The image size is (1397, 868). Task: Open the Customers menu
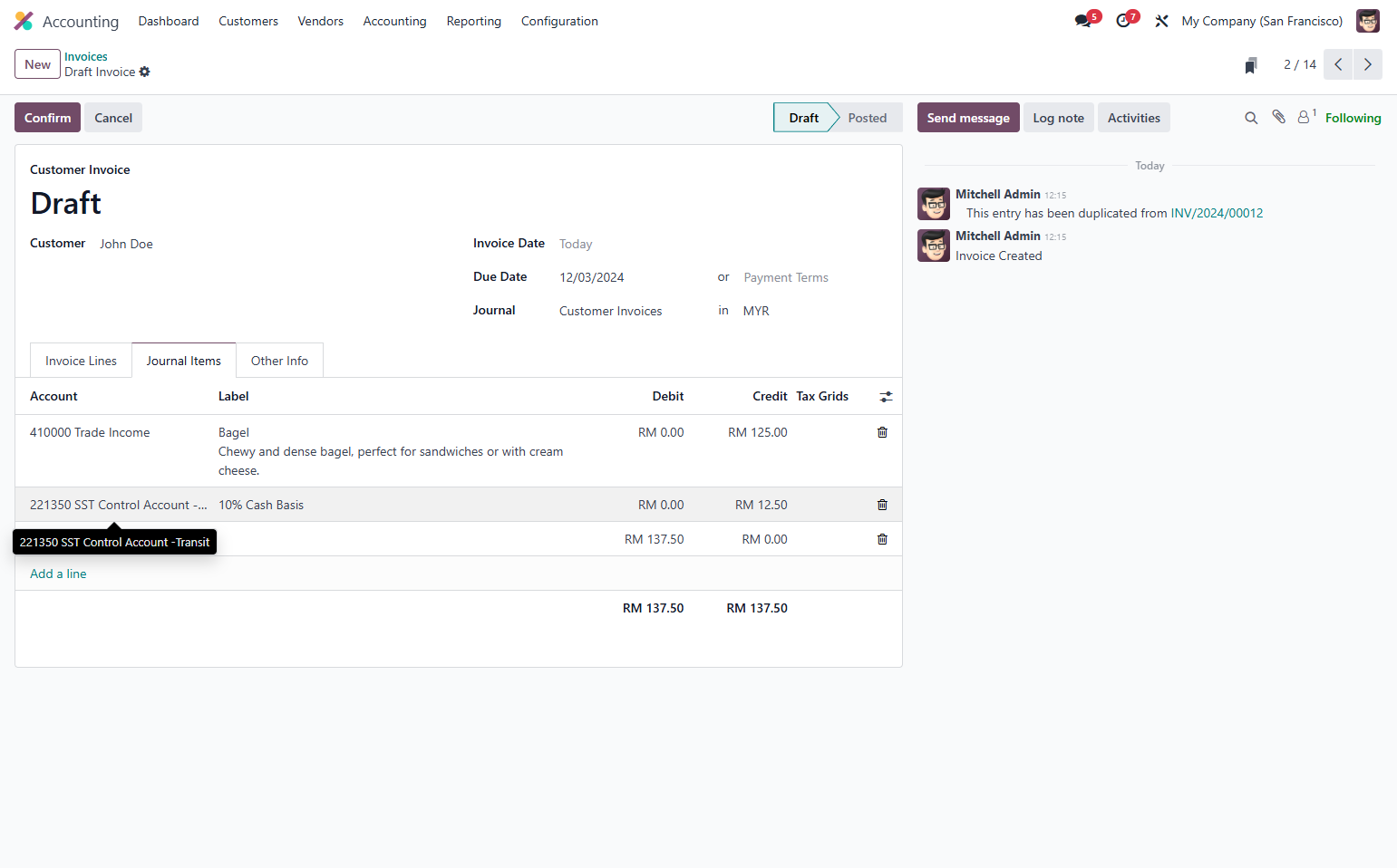tap(248, 21)
